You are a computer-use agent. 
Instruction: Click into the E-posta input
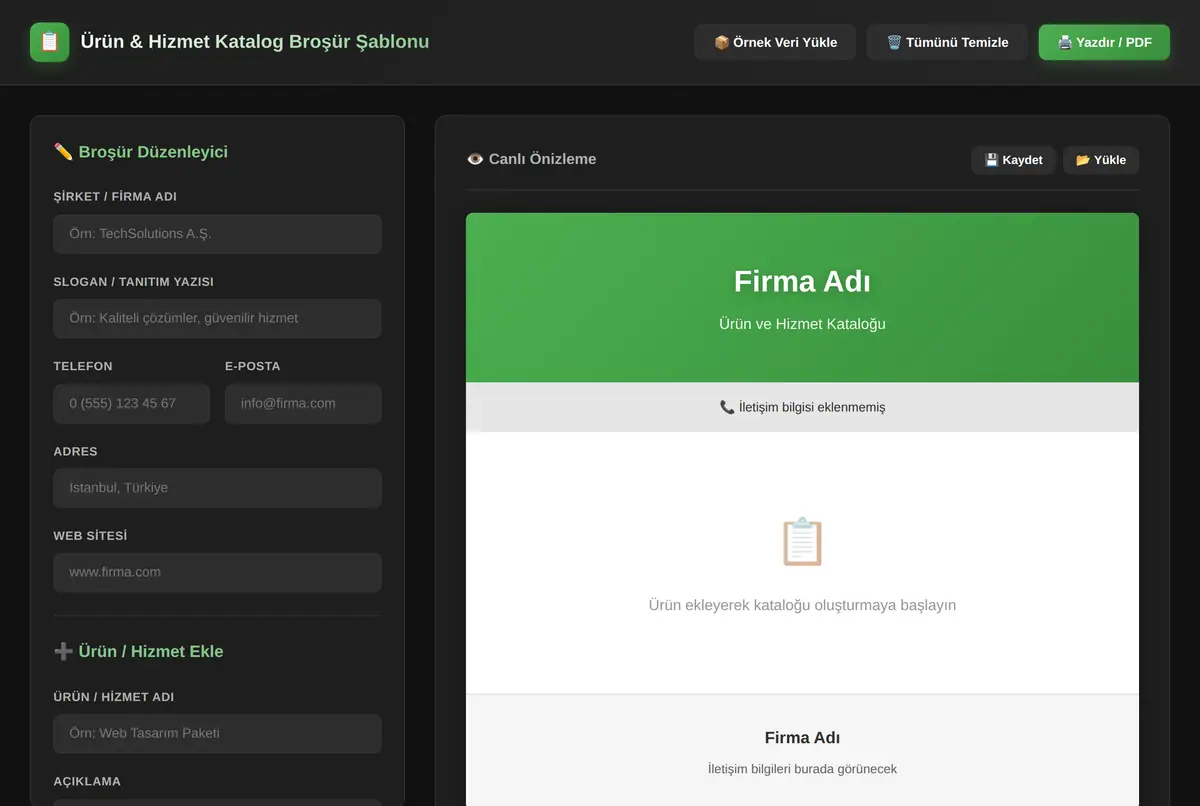click(303, 403)
